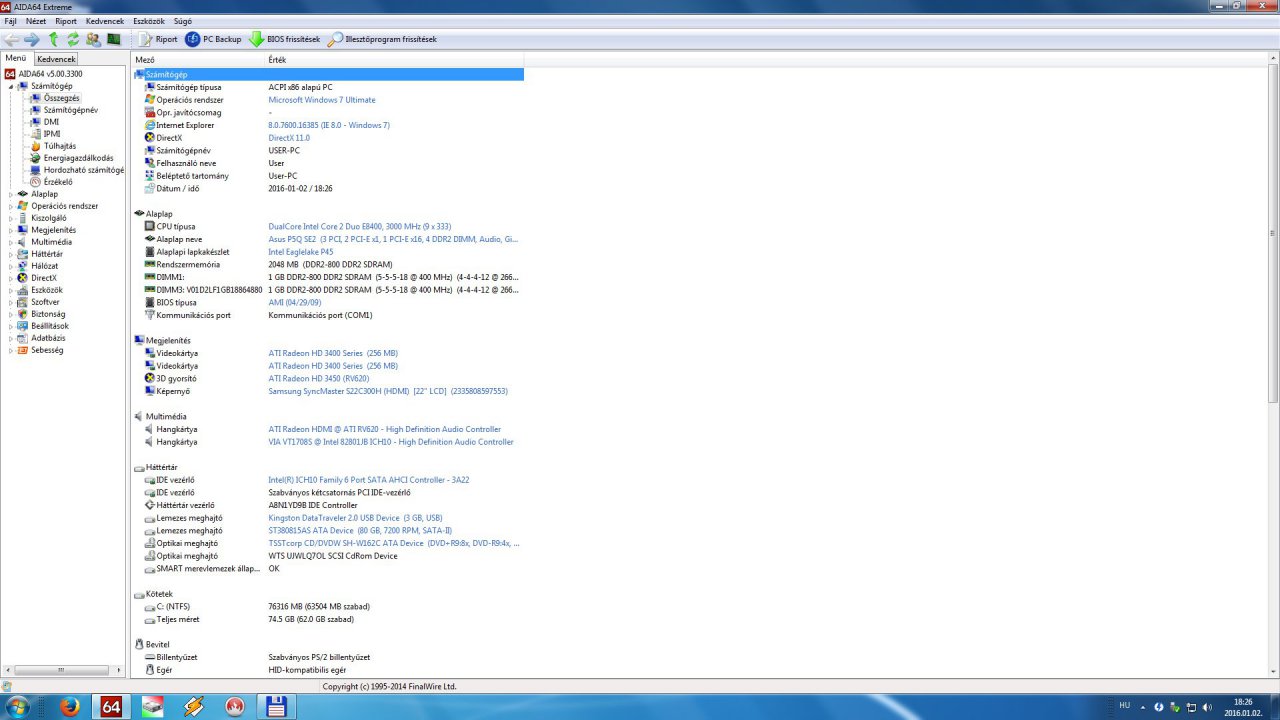Viewport: 1280px width, 720px height.
Task: Open Riport from the toolbar
Action: click(x=157, y=39)
